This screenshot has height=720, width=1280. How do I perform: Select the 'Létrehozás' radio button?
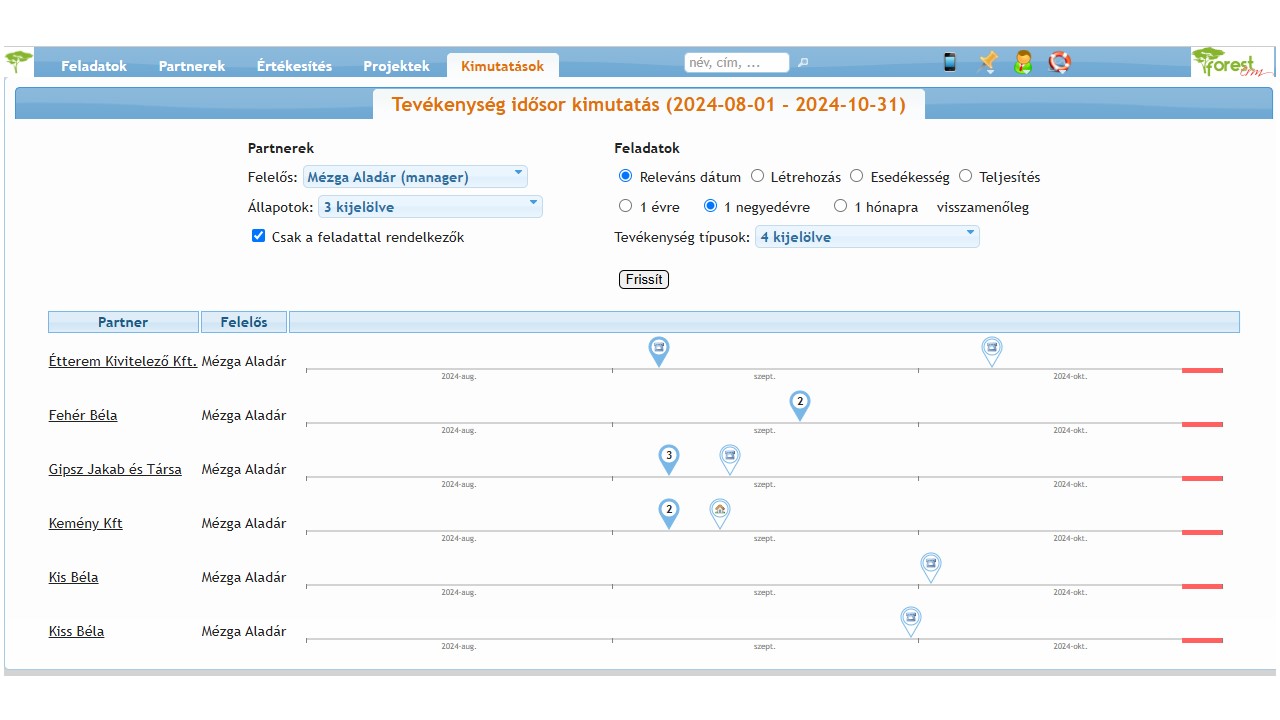point(758,176)
